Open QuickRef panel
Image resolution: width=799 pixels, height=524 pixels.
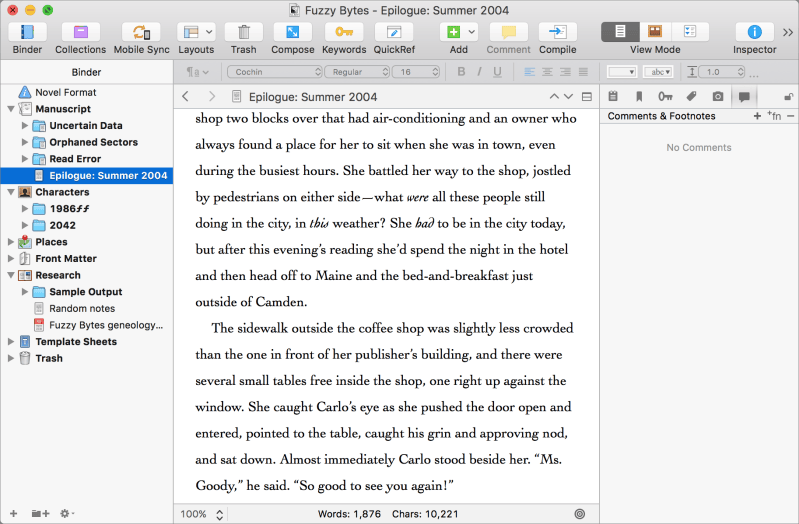click(x=394, y=32)
